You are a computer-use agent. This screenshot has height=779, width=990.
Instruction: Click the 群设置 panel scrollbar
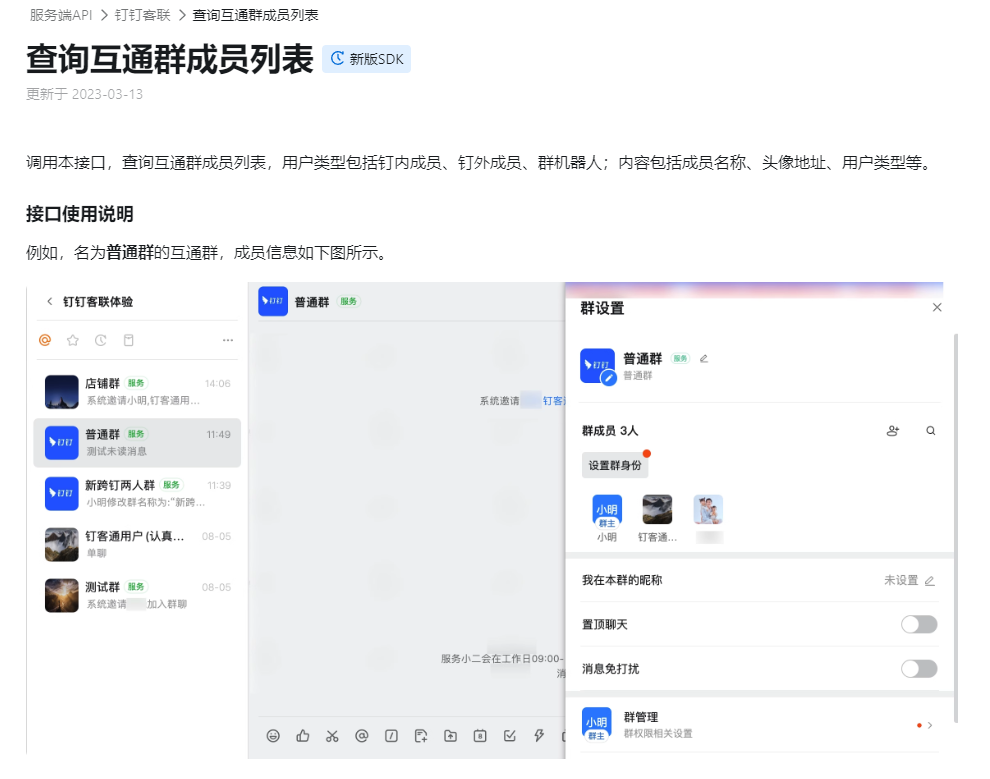point(956,528)
